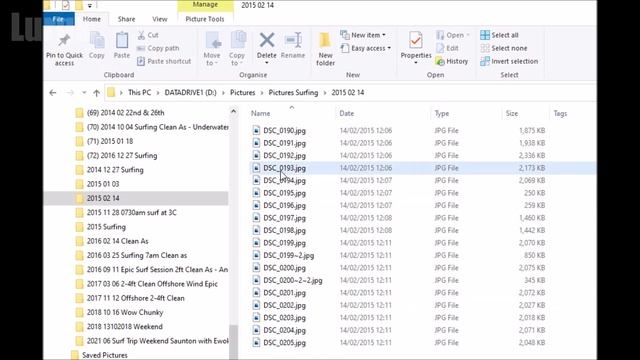Expand the chevron after Pictures Surfing breadcrumb

pos(325,93)
